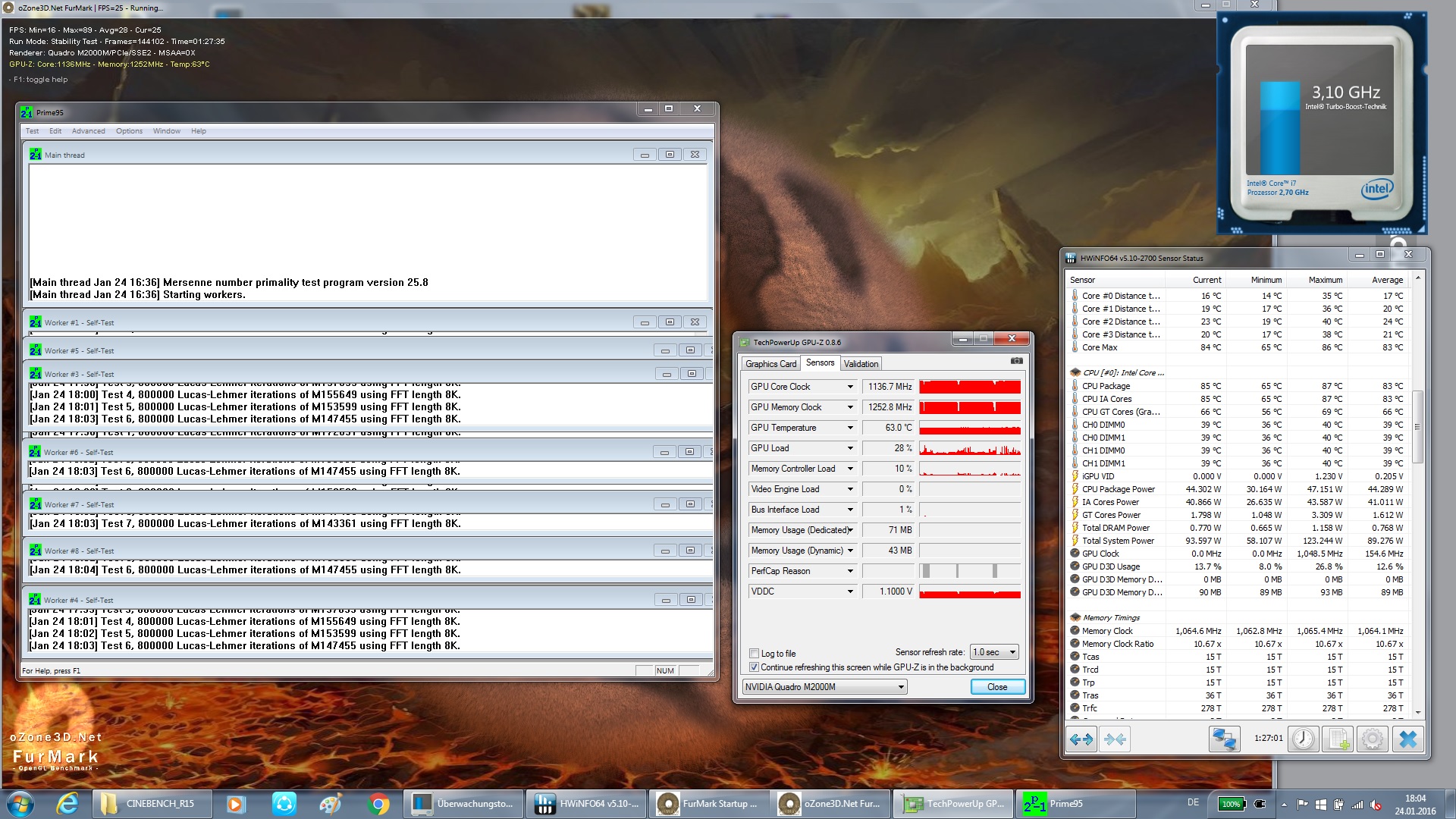The width and height of the screenshot is (1456, 819).
Task: Open Prime95 Advanced menu
Action: (x=88, y=131)
